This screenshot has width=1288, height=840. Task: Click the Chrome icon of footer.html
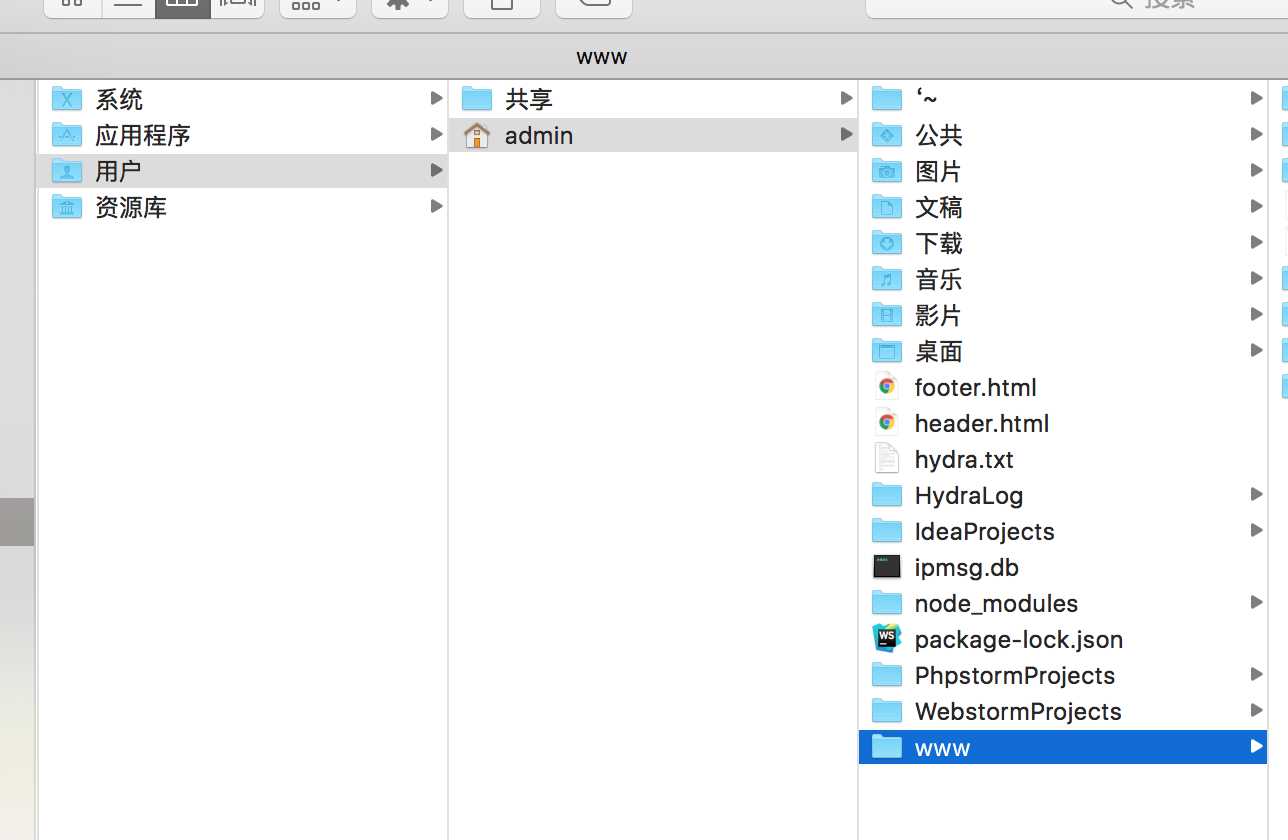click(887, 386)
